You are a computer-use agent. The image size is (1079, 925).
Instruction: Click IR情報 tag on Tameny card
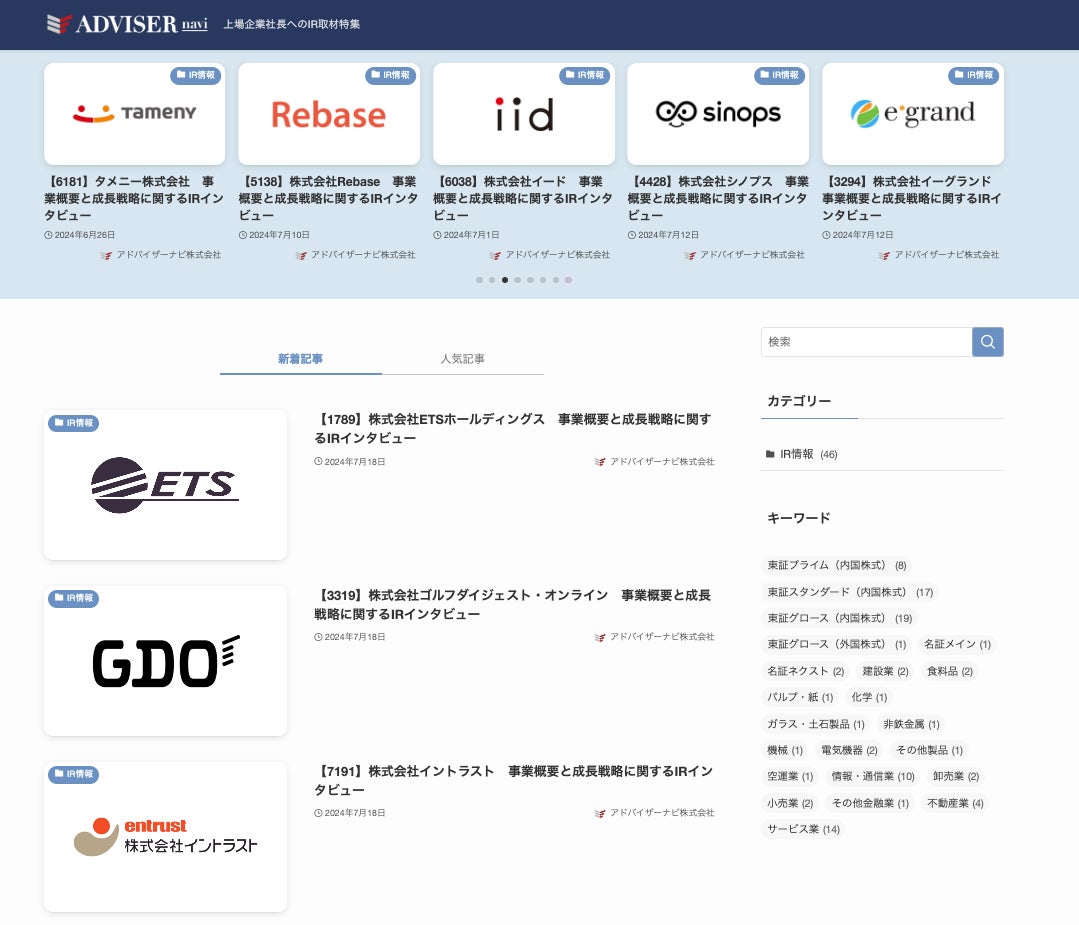point(195,75)
